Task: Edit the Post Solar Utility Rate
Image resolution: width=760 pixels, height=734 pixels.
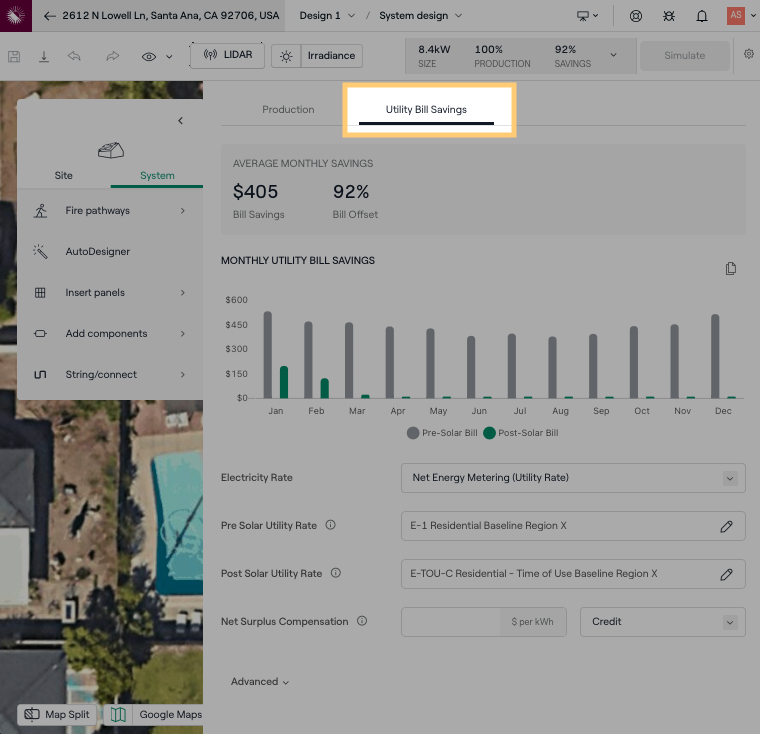Action: [727, 574]
